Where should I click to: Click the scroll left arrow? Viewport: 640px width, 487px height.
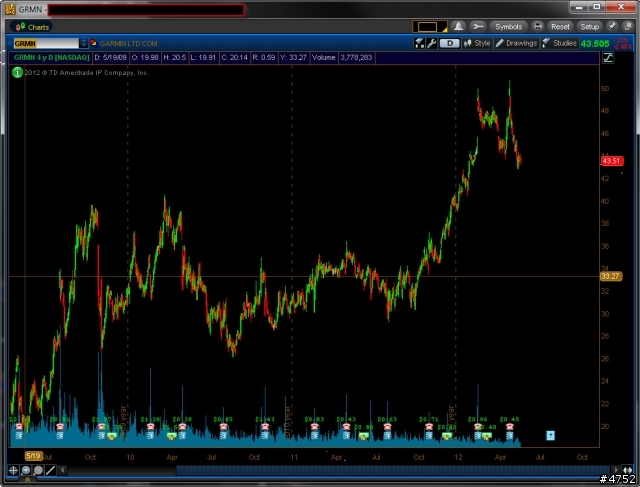click(x=62, y=470)
